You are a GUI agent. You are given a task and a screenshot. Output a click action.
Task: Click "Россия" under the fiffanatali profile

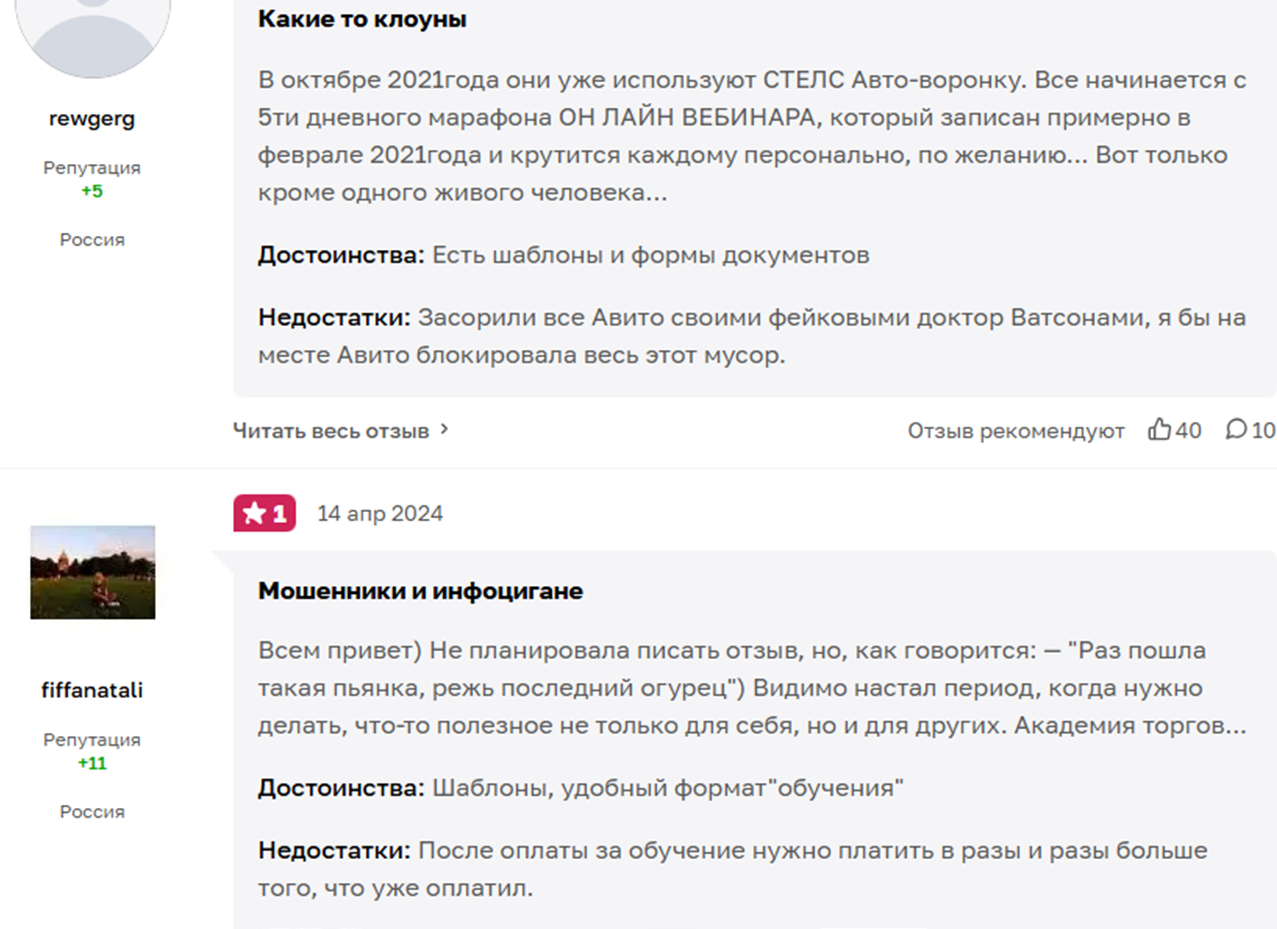92,812
